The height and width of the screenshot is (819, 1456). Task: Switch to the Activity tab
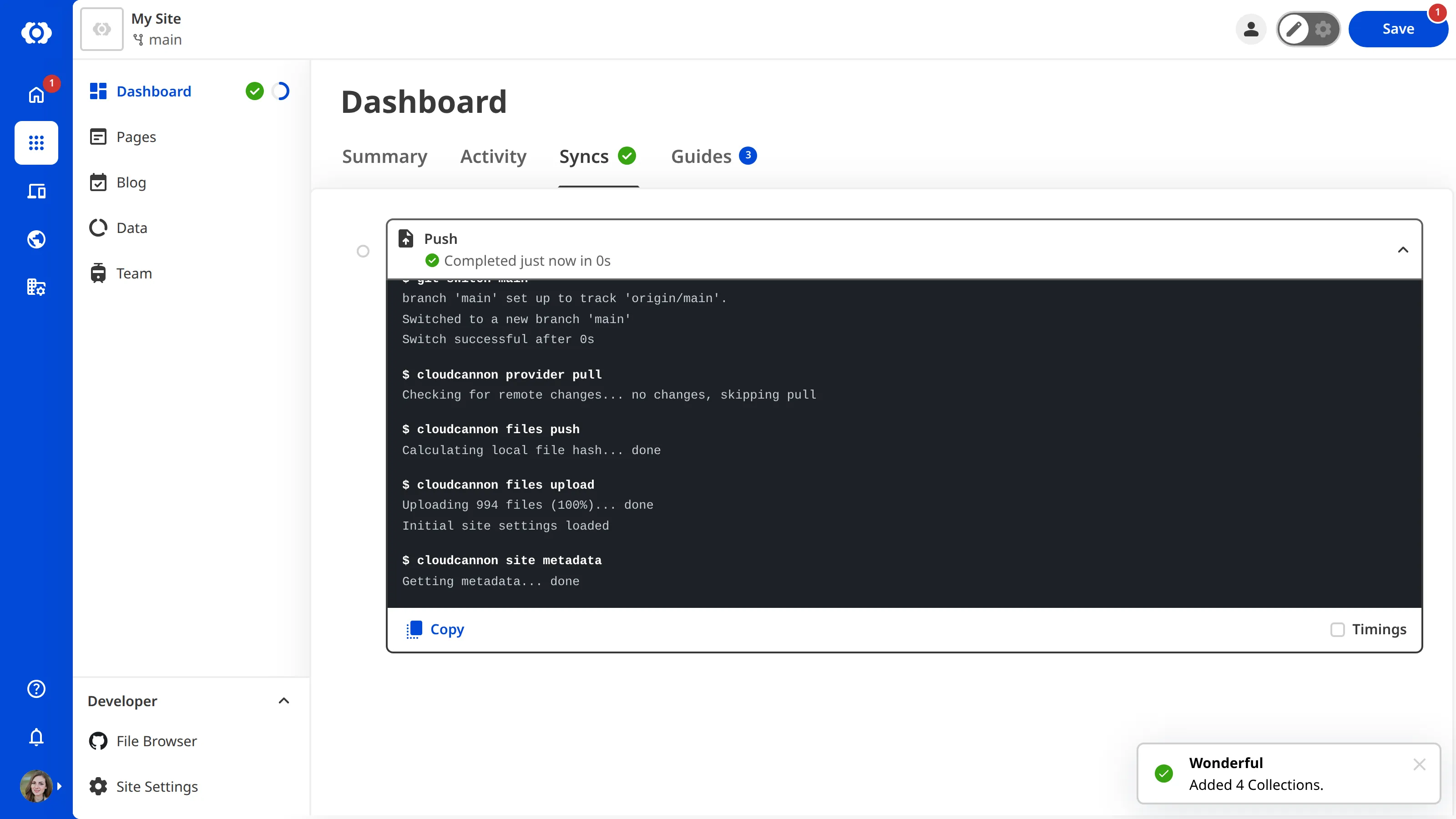point(493,156)
